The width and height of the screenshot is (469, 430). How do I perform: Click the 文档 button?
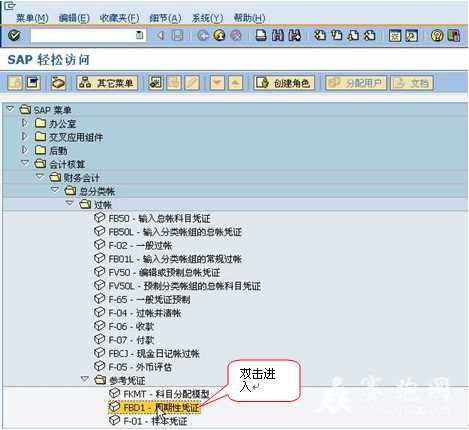coord(412,83)
